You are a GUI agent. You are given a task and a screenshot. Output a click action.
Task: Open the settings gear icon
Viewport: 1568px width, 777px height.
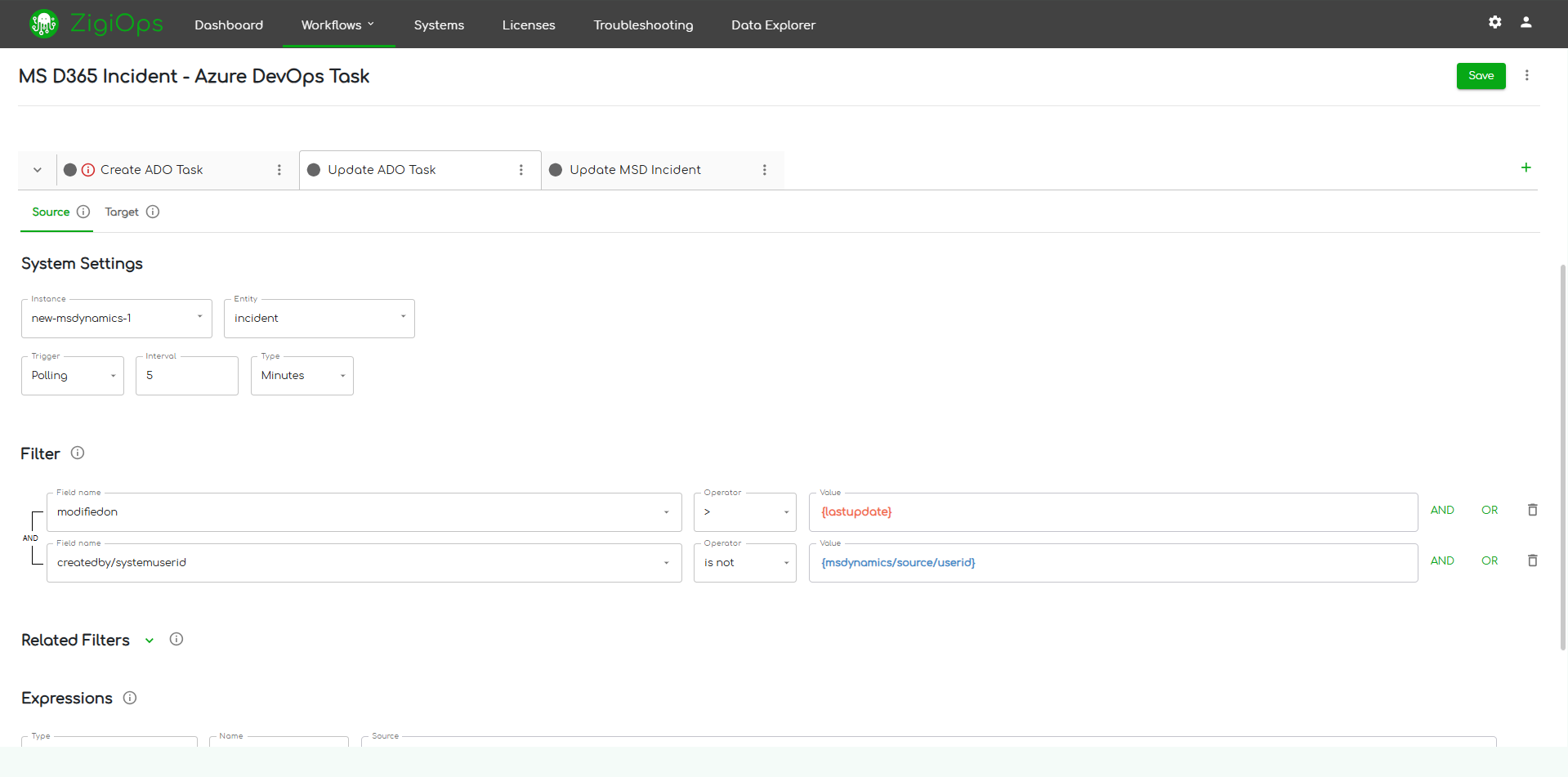[1495, 23]
